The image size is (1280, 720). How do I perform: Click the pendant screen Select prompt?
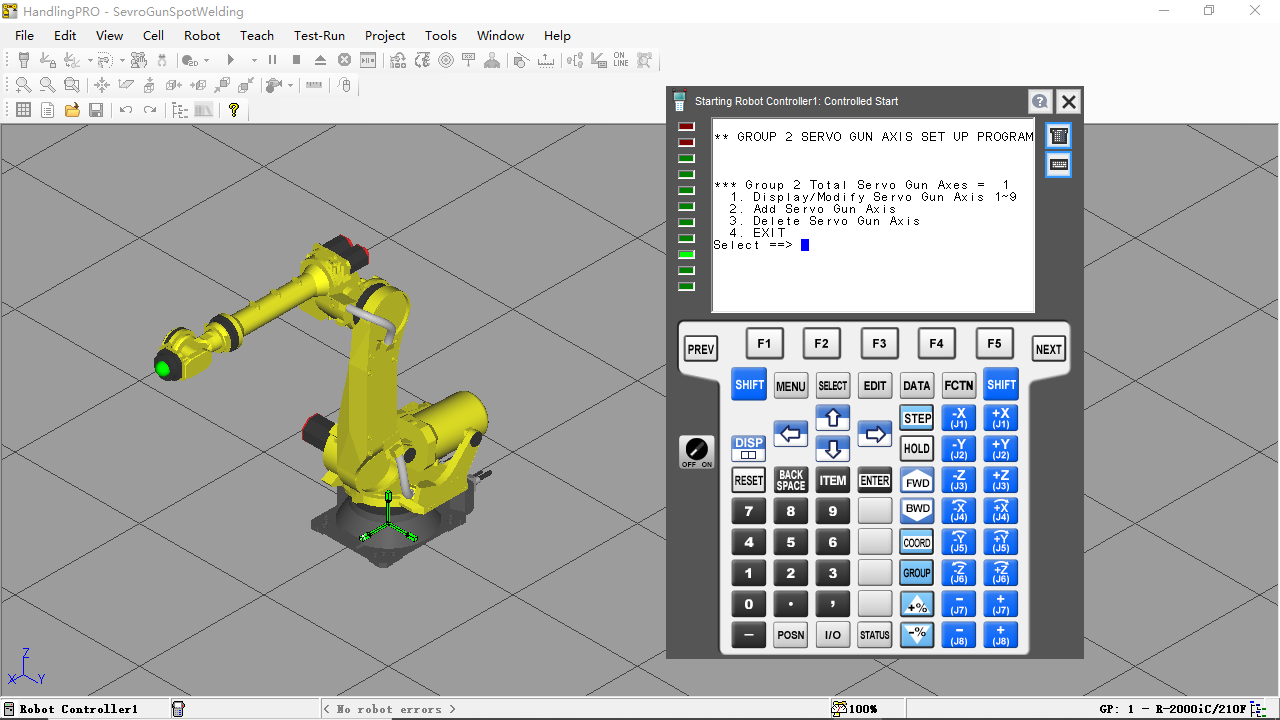click(752, 245)
